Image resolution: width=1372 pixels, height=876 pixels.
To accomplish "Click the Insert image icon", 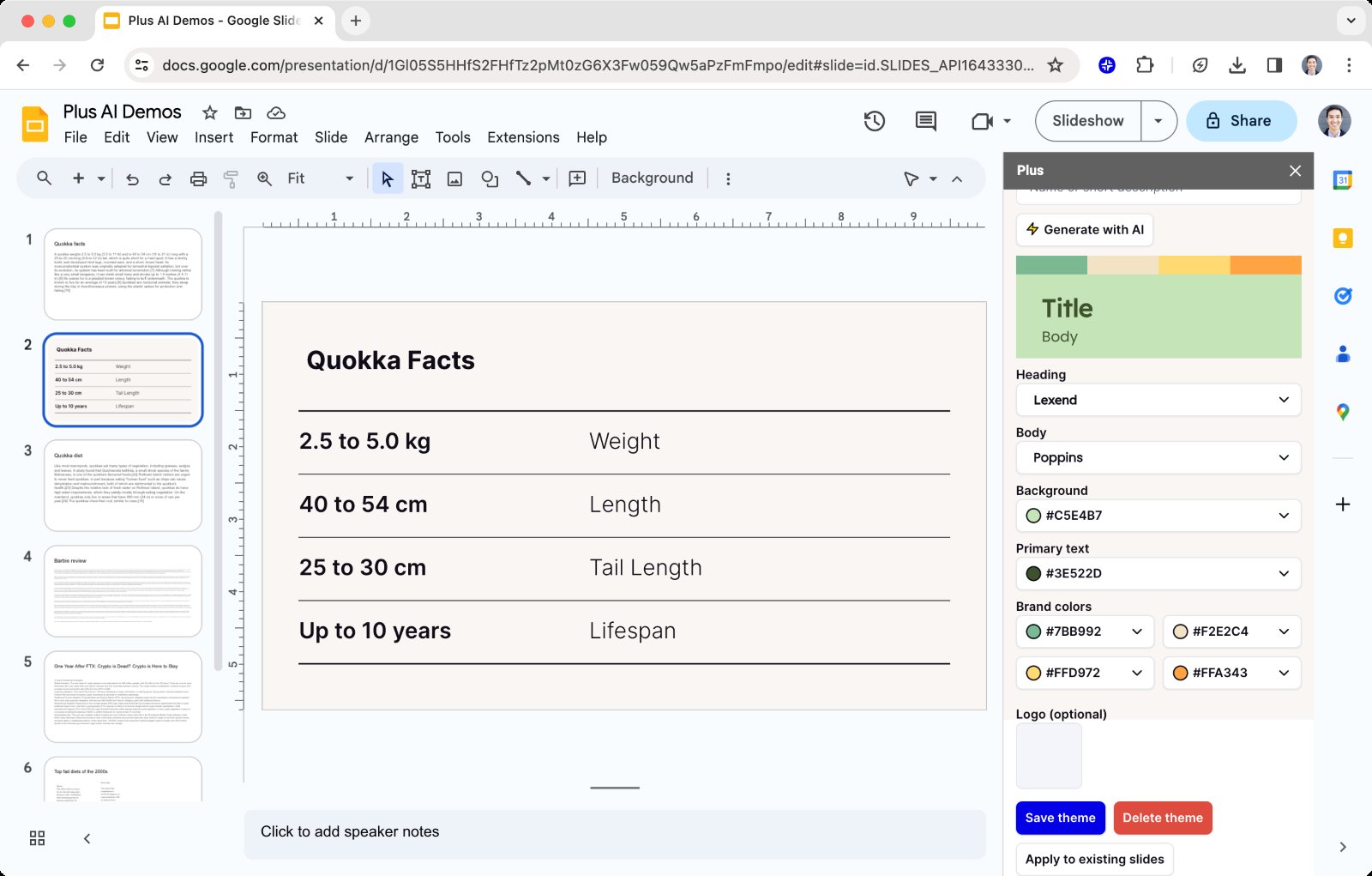I will (454, 178).
